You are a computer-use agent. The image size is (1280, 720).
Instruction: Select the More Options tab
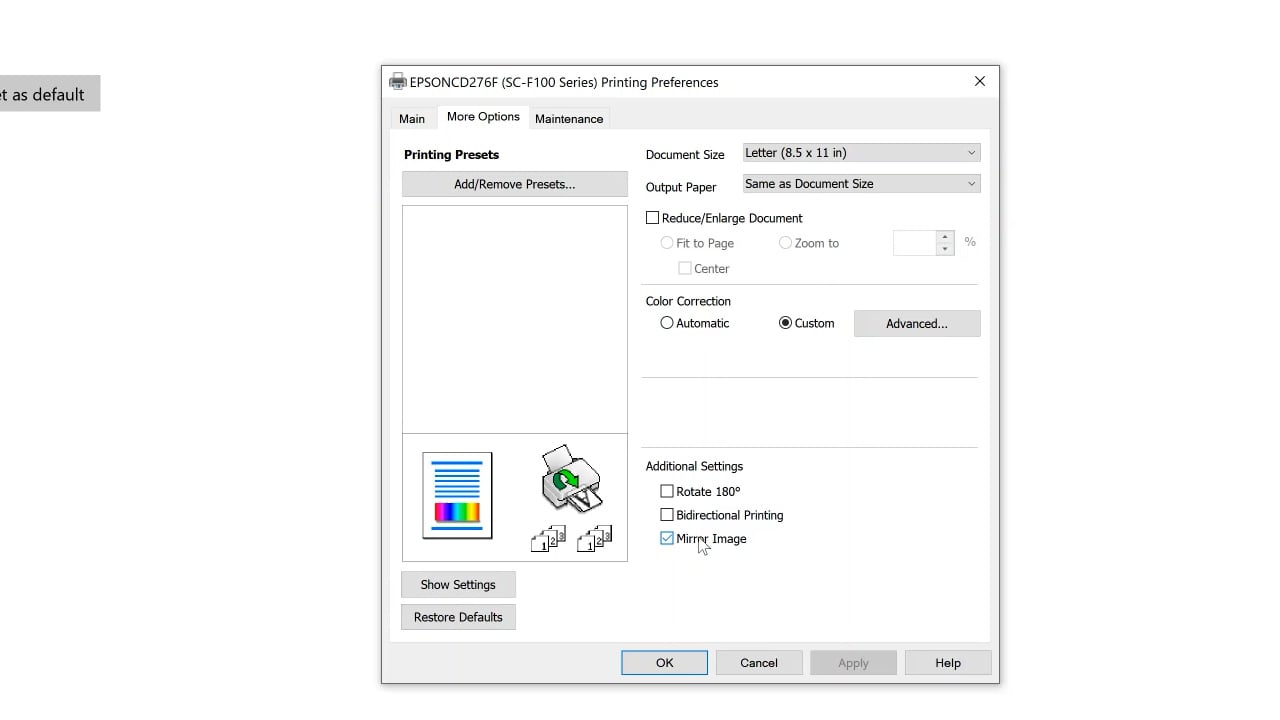click(483, 117)
